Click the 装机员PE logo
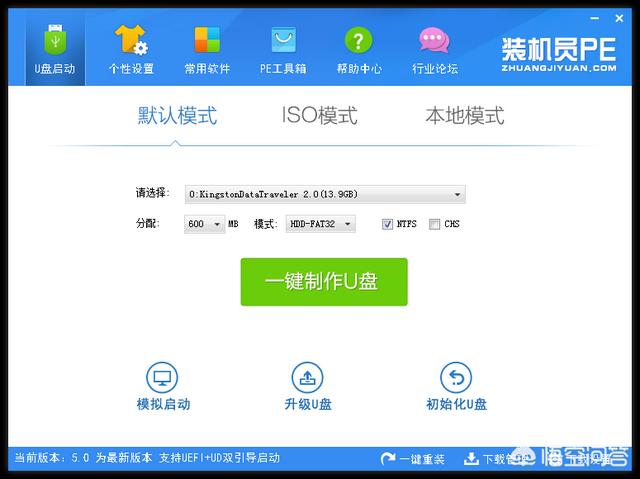The width and height of the screenshot is (640, 479). [559, 55]
